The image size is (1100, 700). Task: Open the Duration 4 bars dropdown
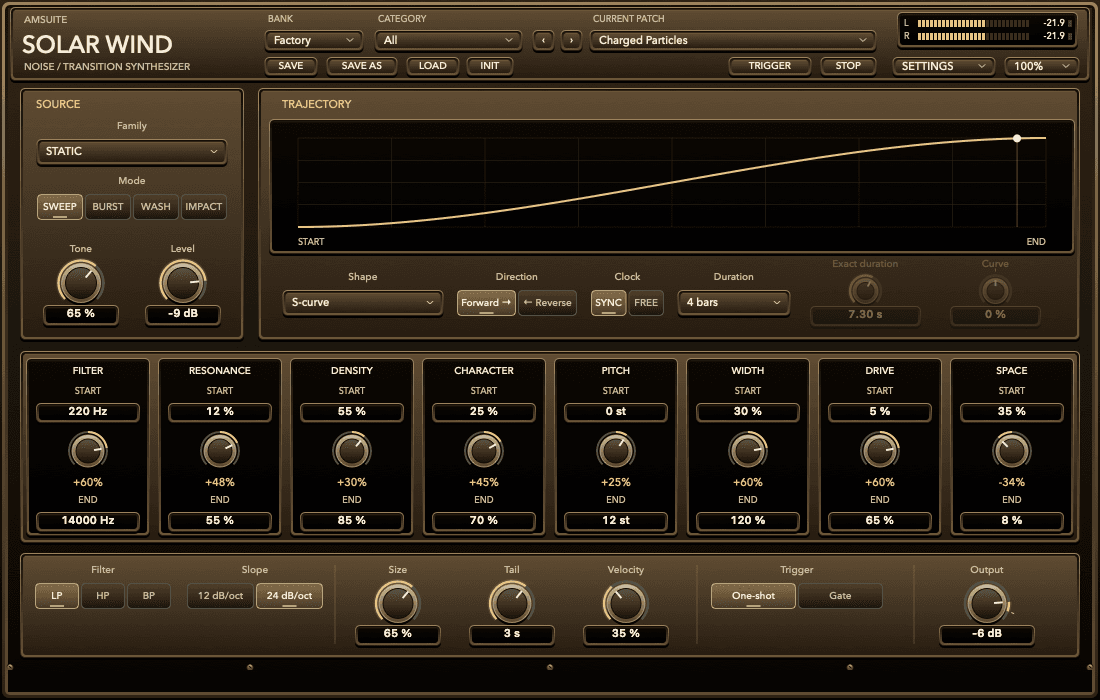point(734,302)
